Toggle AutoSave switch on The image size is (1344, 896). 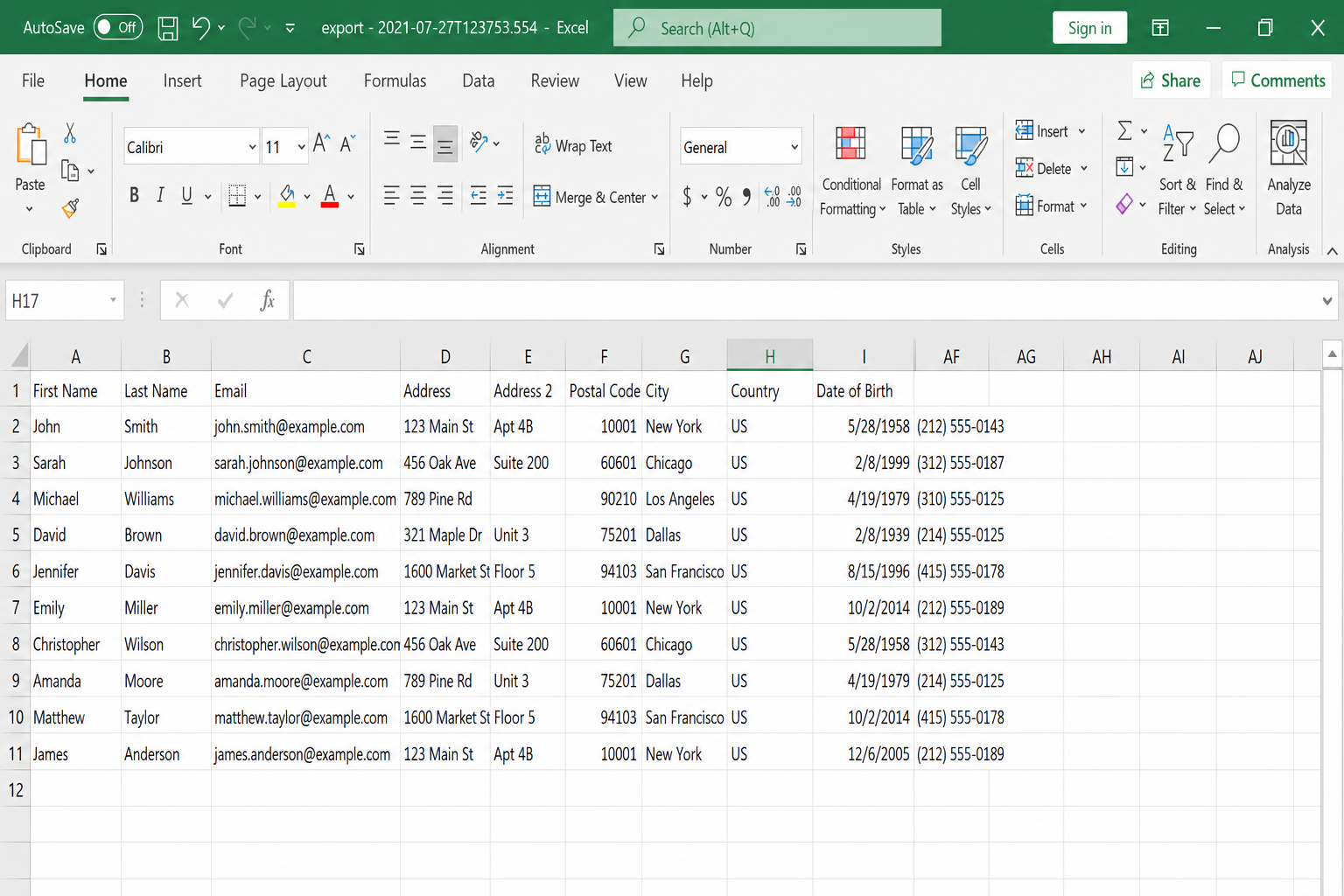coord(118,27)
